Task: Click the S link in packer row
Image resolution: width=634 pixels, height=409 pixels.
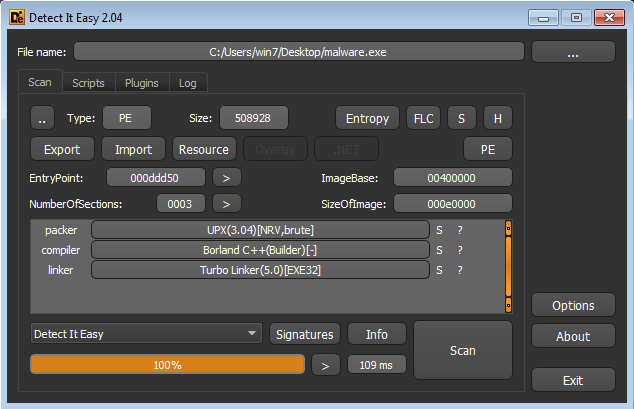Action: pyautogui.click(x=439, y=230)
